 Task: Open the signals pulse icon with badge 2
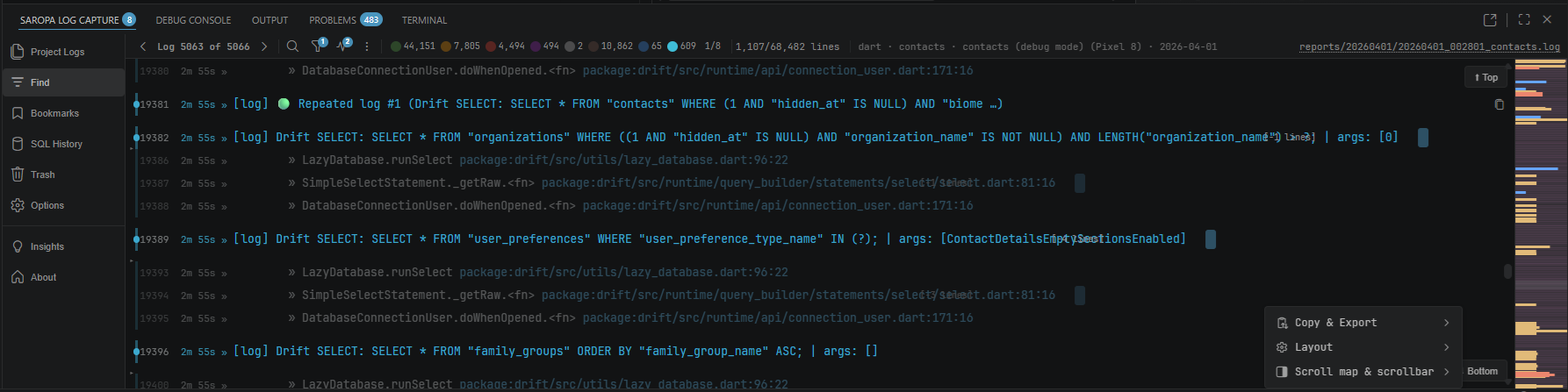click(343, 46)
